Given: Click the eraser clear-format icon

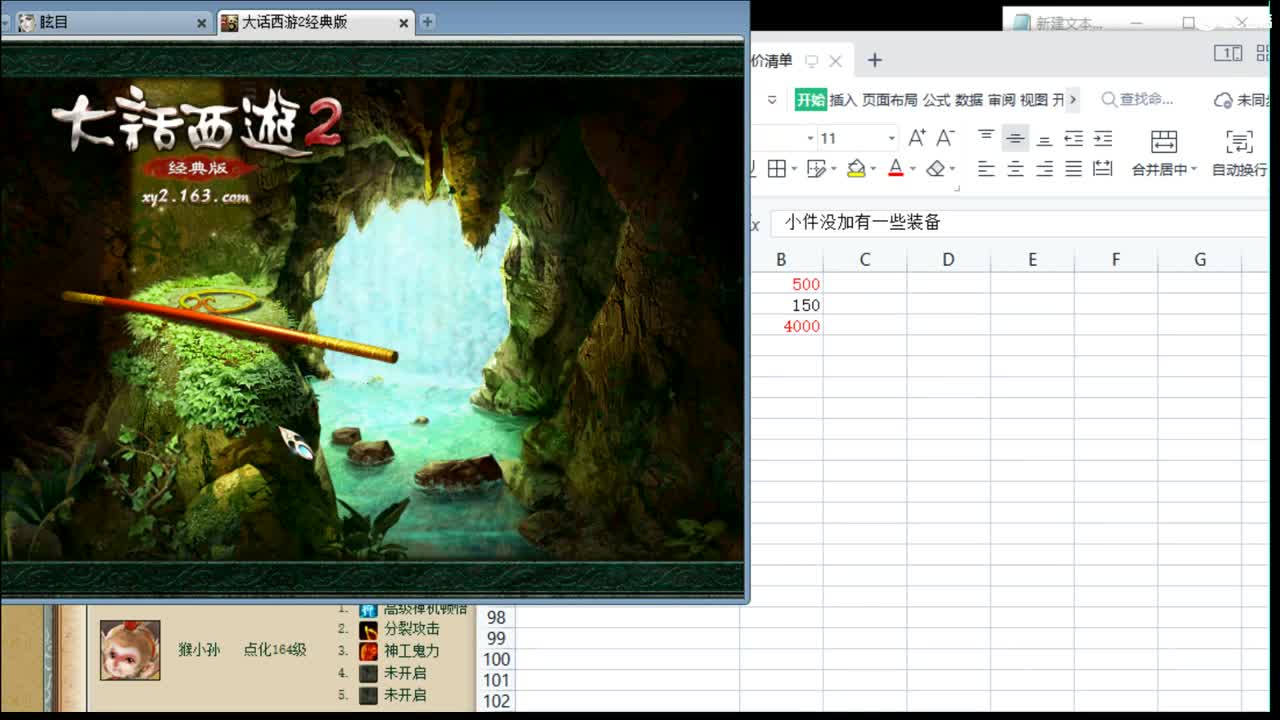Looking at the screenshot, I should coord(935,169).
